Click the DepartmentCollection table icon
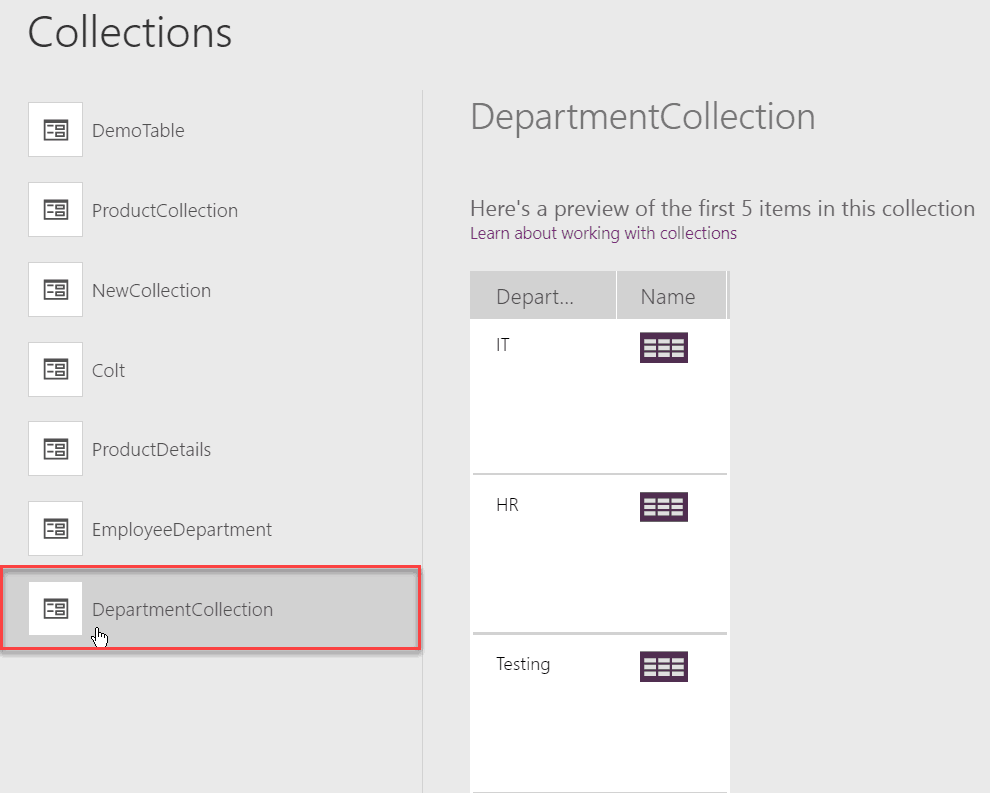The width and height of the screenshot is (990, 793). (55, 608)
